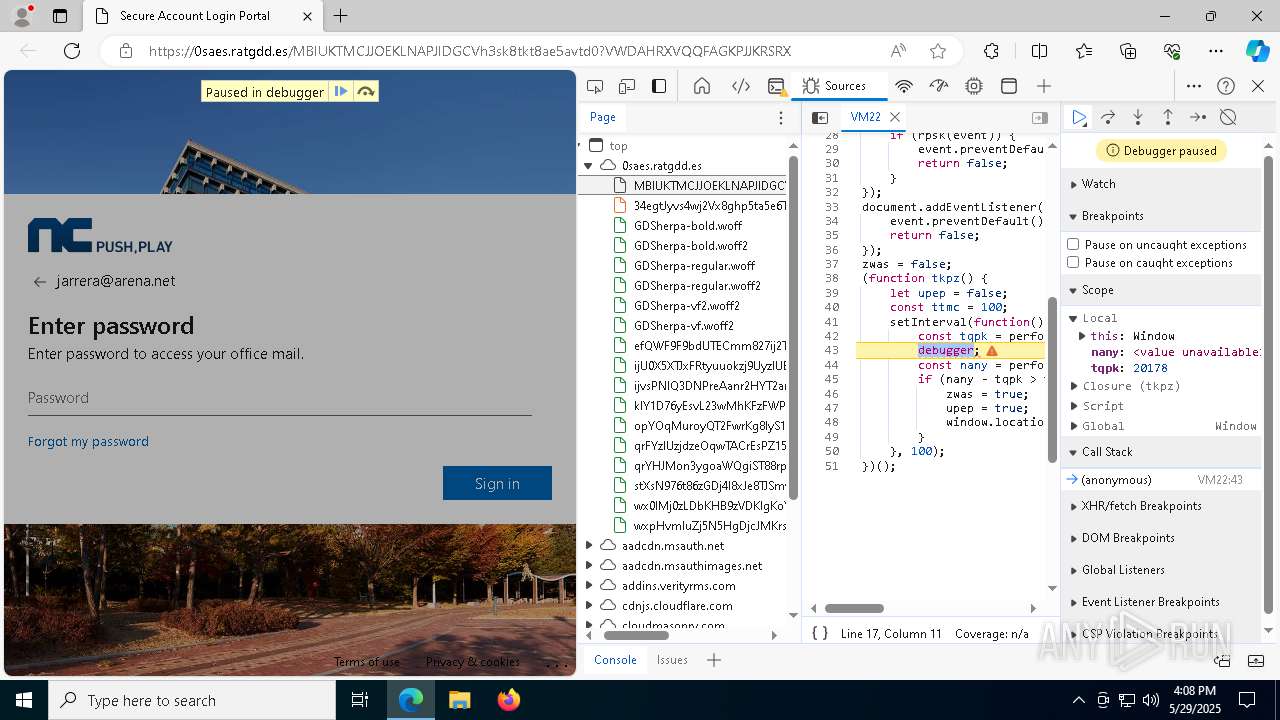
Task: Open Copilot in Edge toolbar
Action: pyautogui.click(x=1257, y=51)
